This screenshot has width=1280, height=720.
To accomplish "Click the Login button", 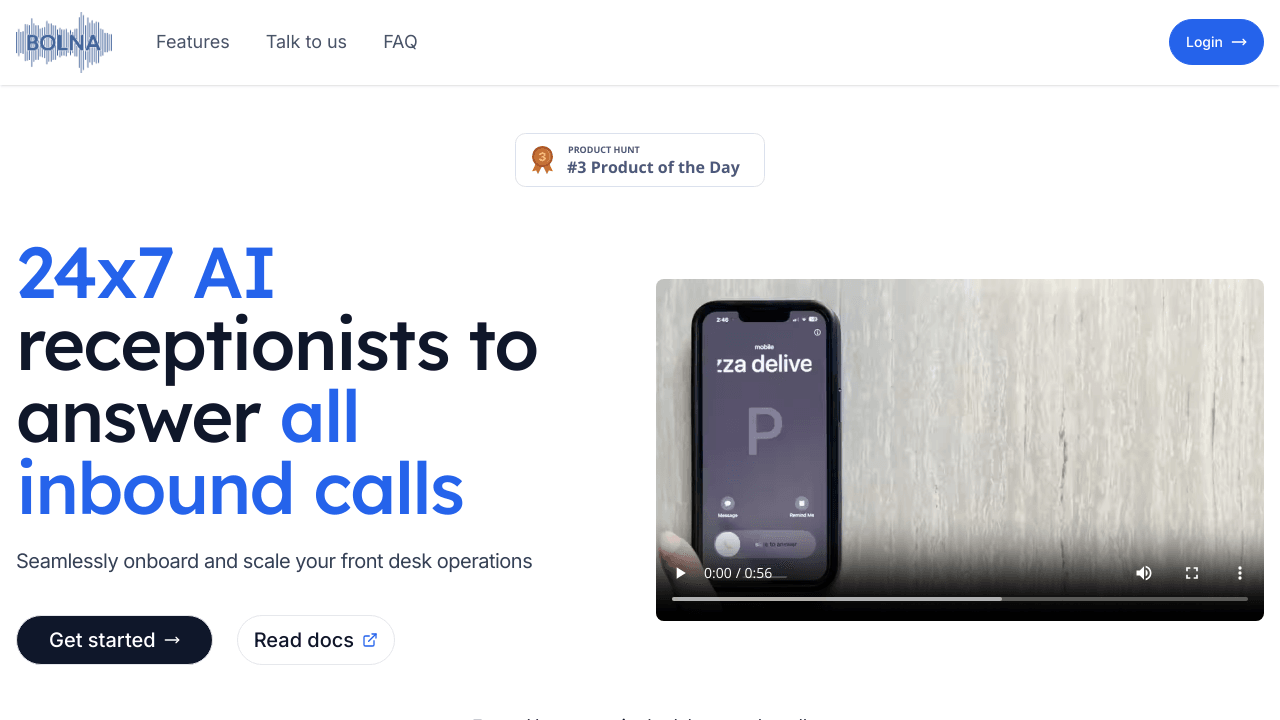I will (1216, 42).
